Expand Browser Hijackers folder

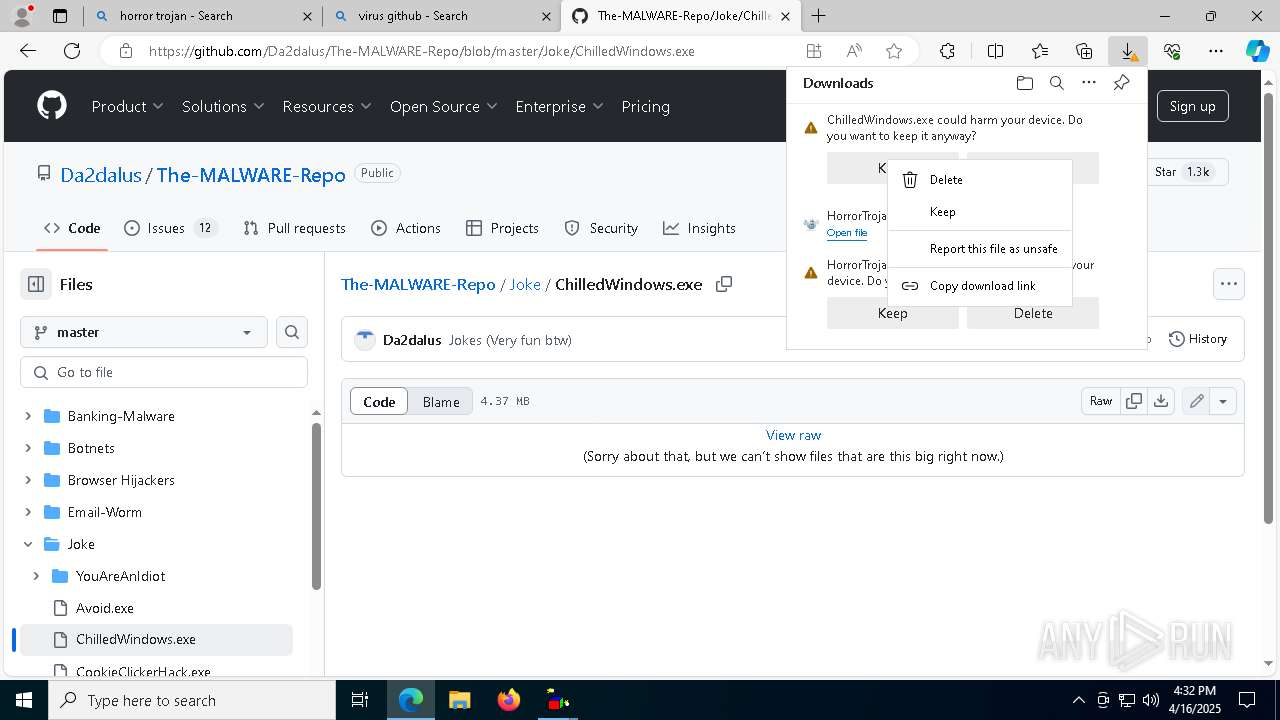(x=28, y=480)
